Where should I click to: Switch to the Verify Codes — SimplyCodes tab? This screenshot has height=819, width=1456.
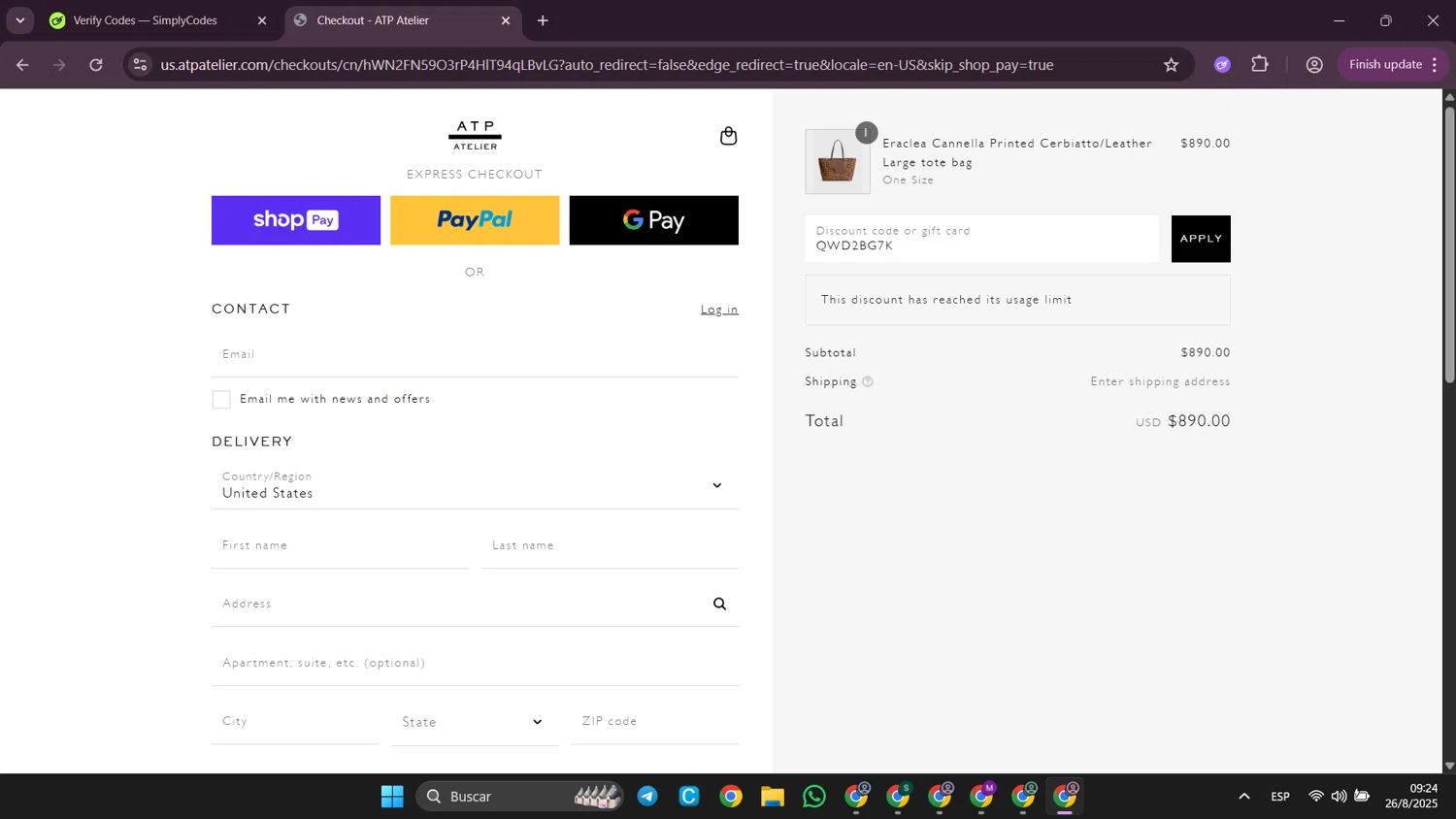click(159, 20)
